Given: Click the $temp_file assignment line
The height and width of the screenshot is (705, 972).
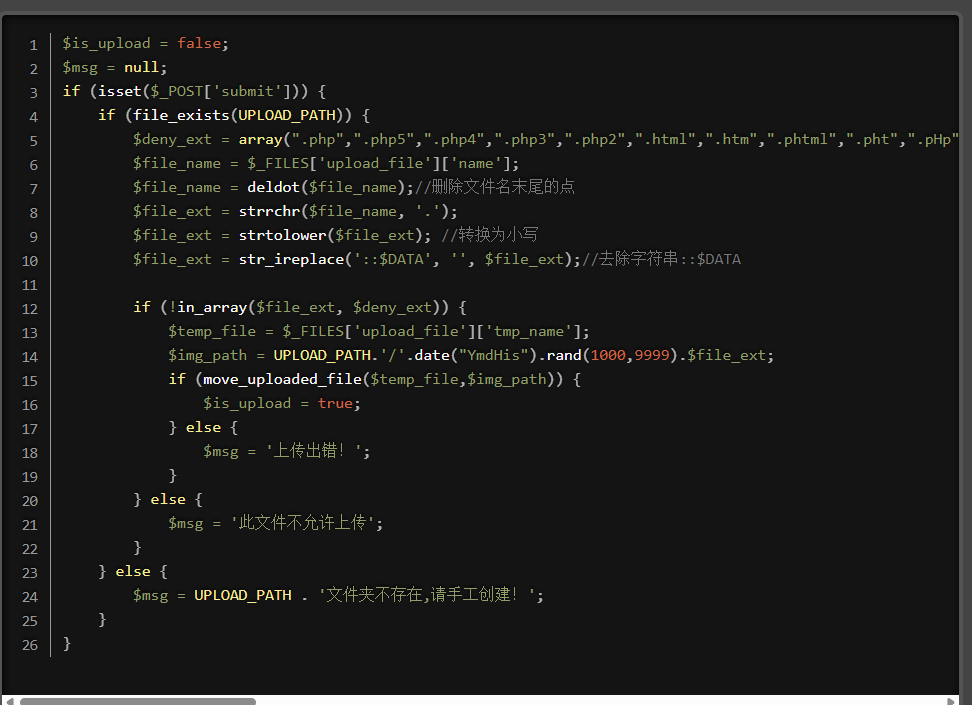Looking at the screenshot, I should coord(379,332).
